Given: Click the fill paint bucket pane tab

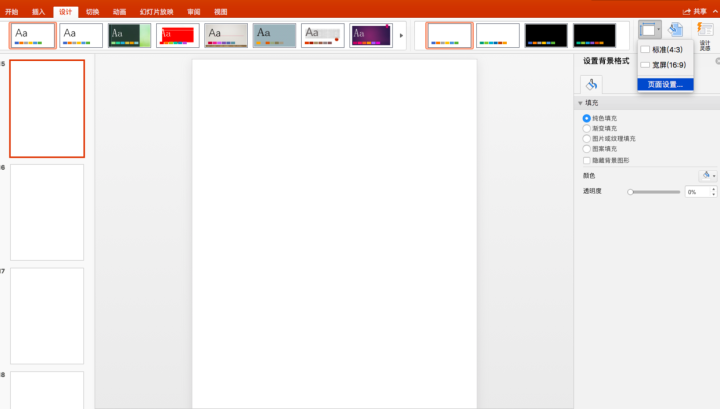Looking at the screenshot, I should (591, 84).
